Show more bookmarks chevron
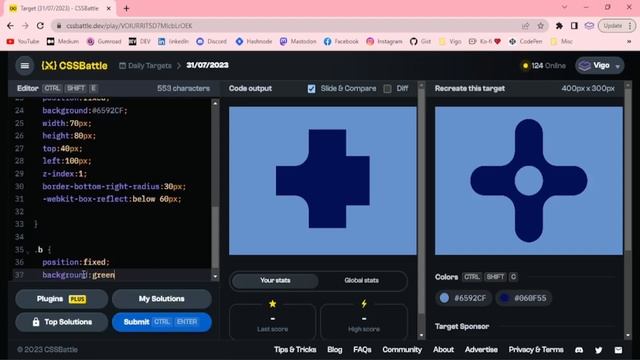The width and height of the screenshot is (640, 360). pyautogui.click(x=629, y=42)
